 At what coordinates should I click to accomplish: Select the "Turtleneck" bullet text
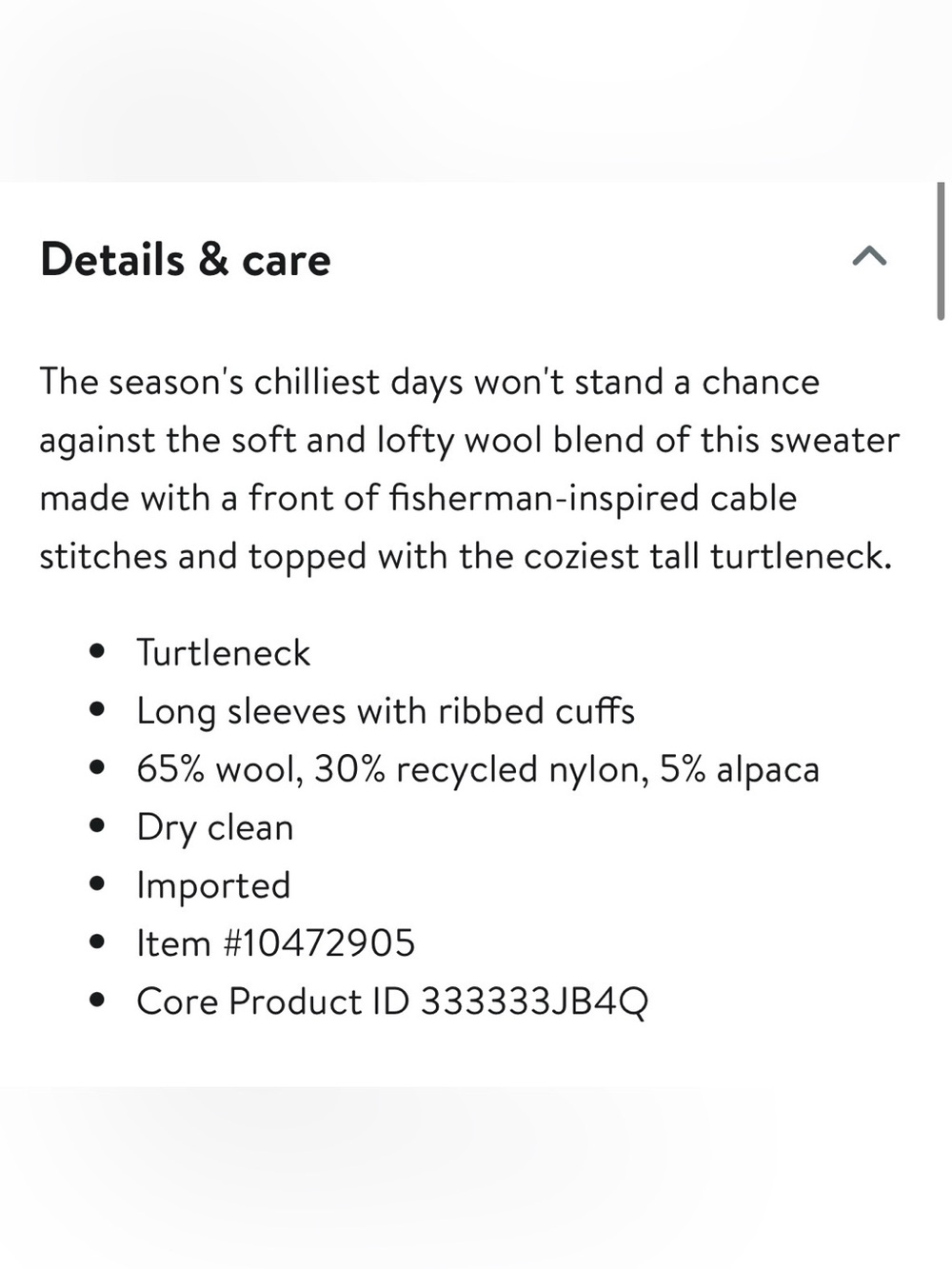click(x=224, y=653)
